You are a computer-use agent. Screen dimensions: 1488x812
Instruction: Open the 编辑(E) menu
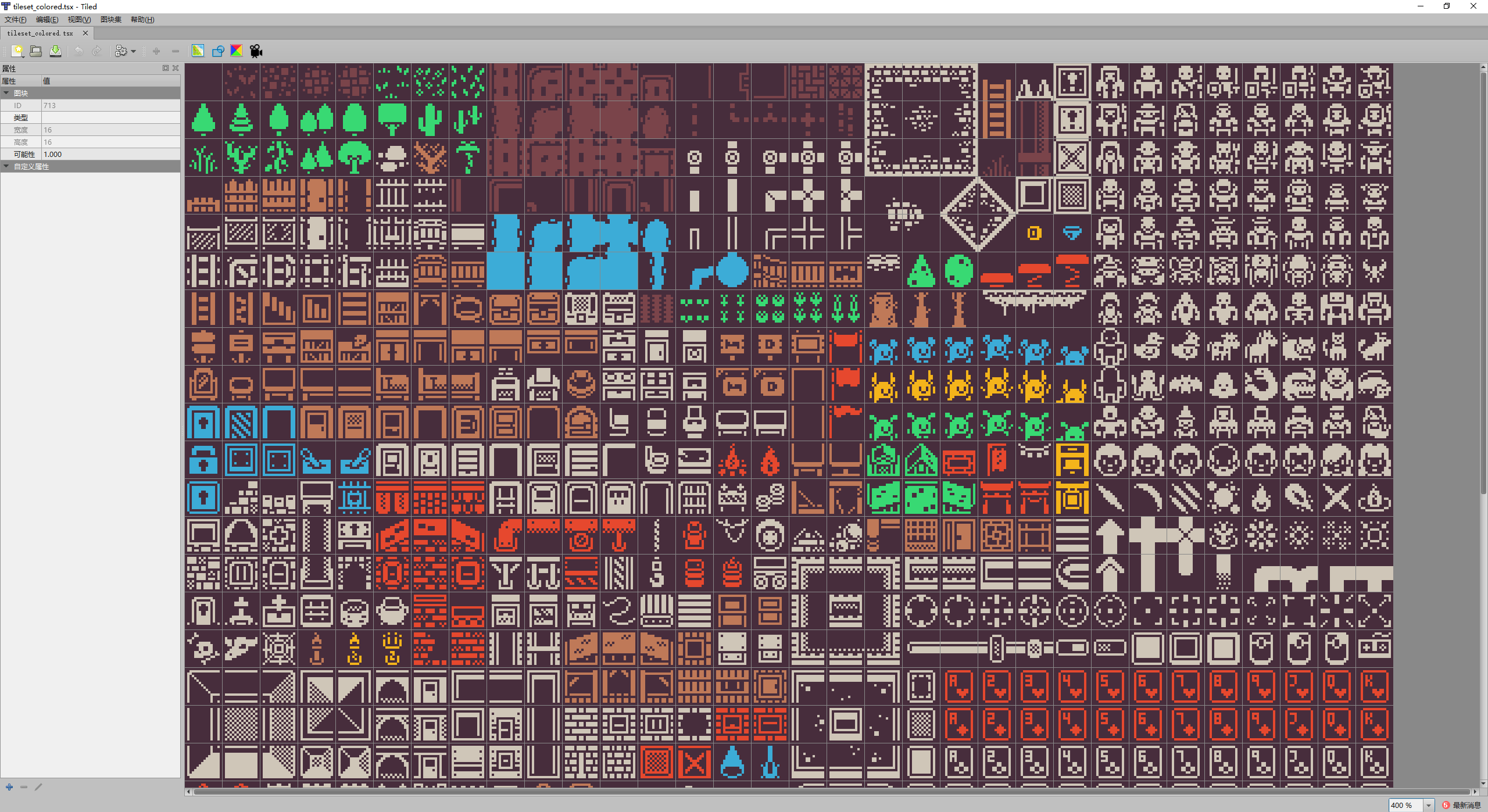pyautogui.click(x=47, y=20)
